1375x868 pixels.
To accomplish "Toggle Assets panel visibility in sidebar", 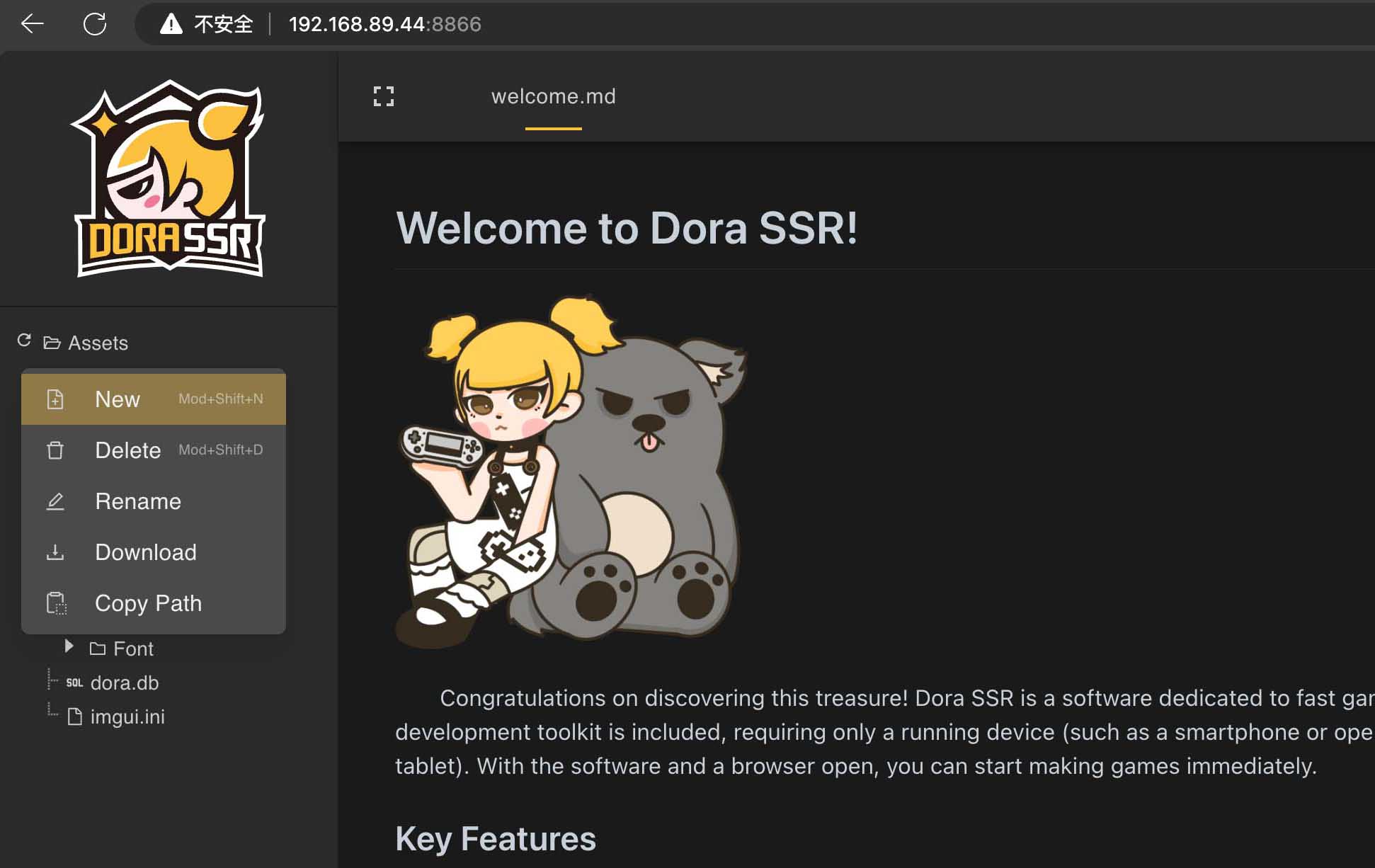I will pos(52,343).
